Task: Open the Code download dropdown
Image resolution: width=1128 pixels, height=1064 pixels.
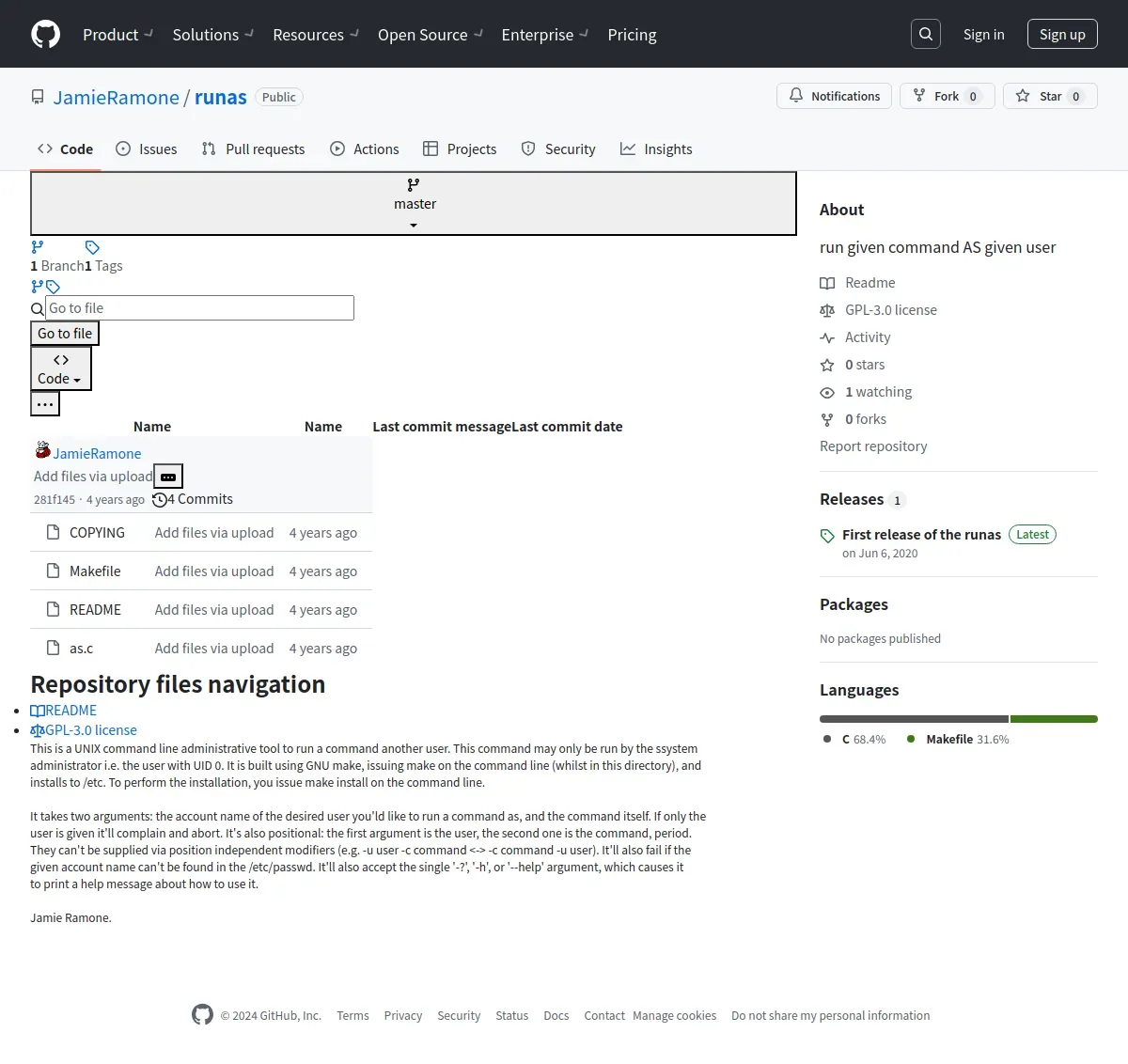Action: pos(61,368)
